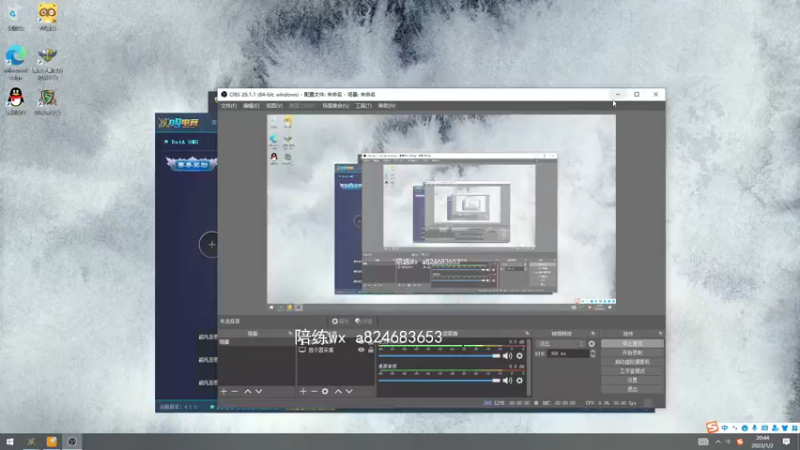Viewport: 800px width, 450px height.
Task: Remove selected scene with minus icon
Action: click(235, 391)
